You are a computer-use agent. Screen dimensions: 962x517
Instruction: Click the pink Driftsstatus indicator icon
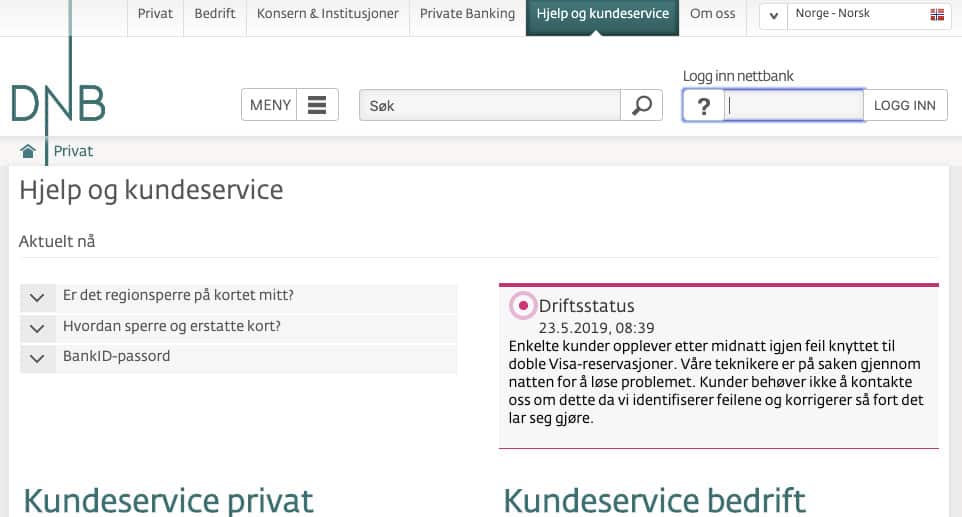click(x=522, y=305)
